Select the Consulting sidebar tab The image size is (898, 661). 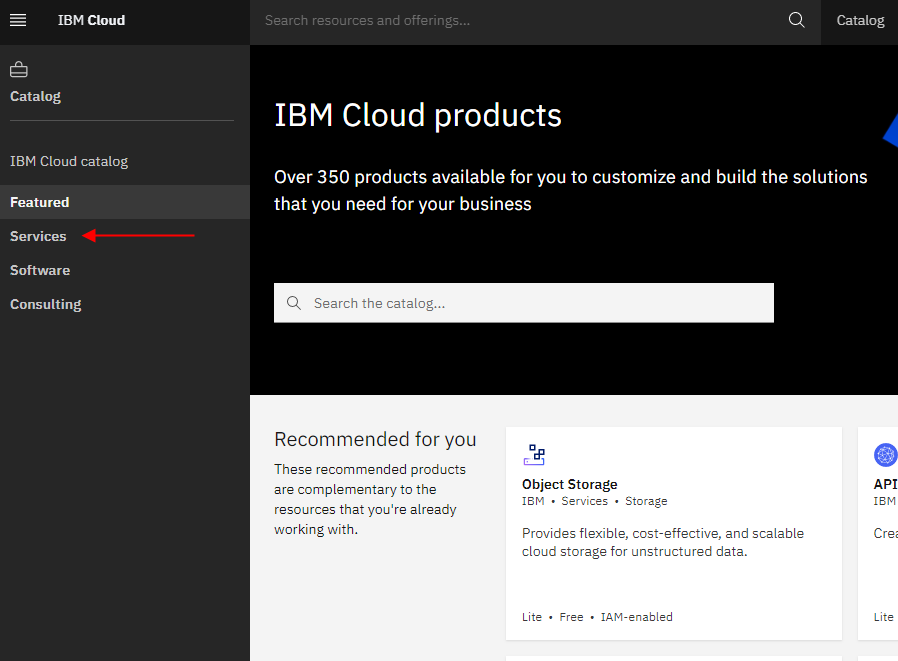coord(125,304)
